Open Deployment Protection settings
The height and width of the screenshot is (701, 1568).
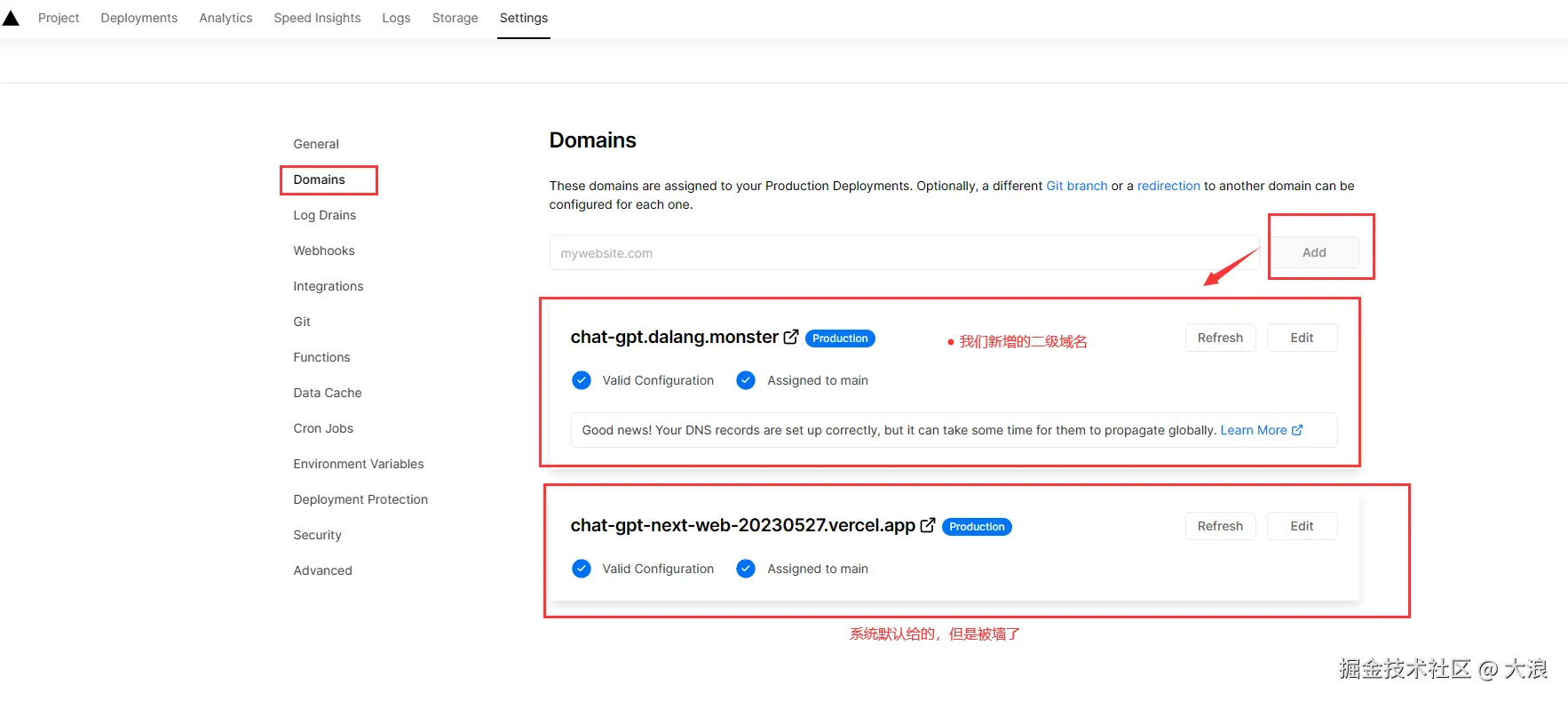pyautogui.click(x=360, y=499)
